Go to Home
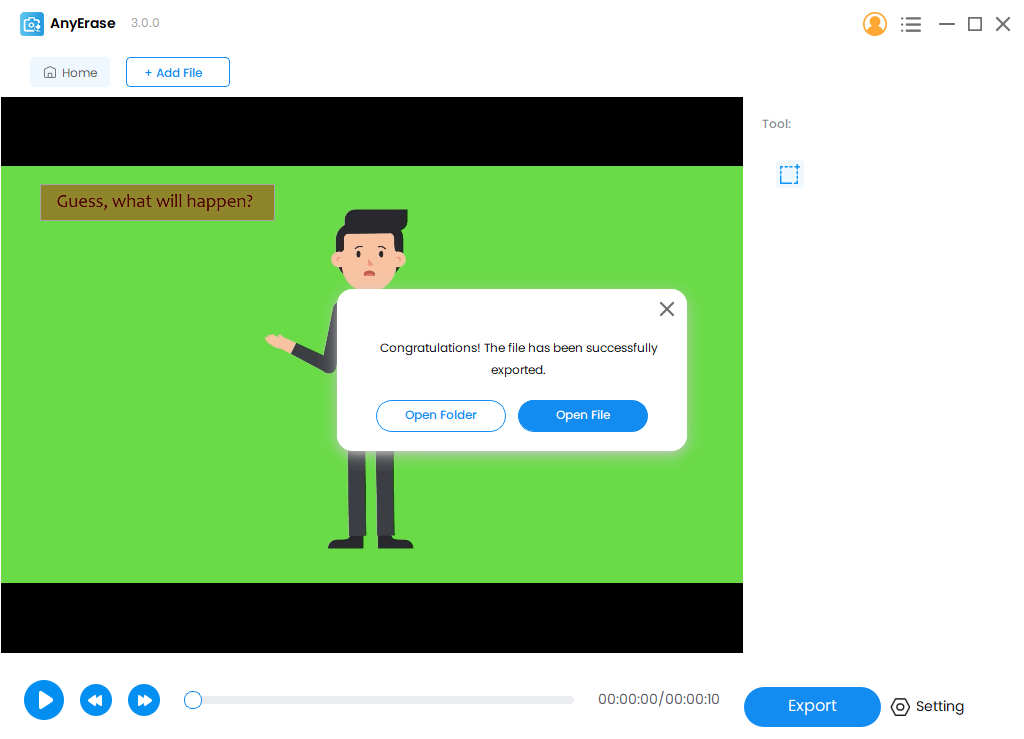 point(70,72)
